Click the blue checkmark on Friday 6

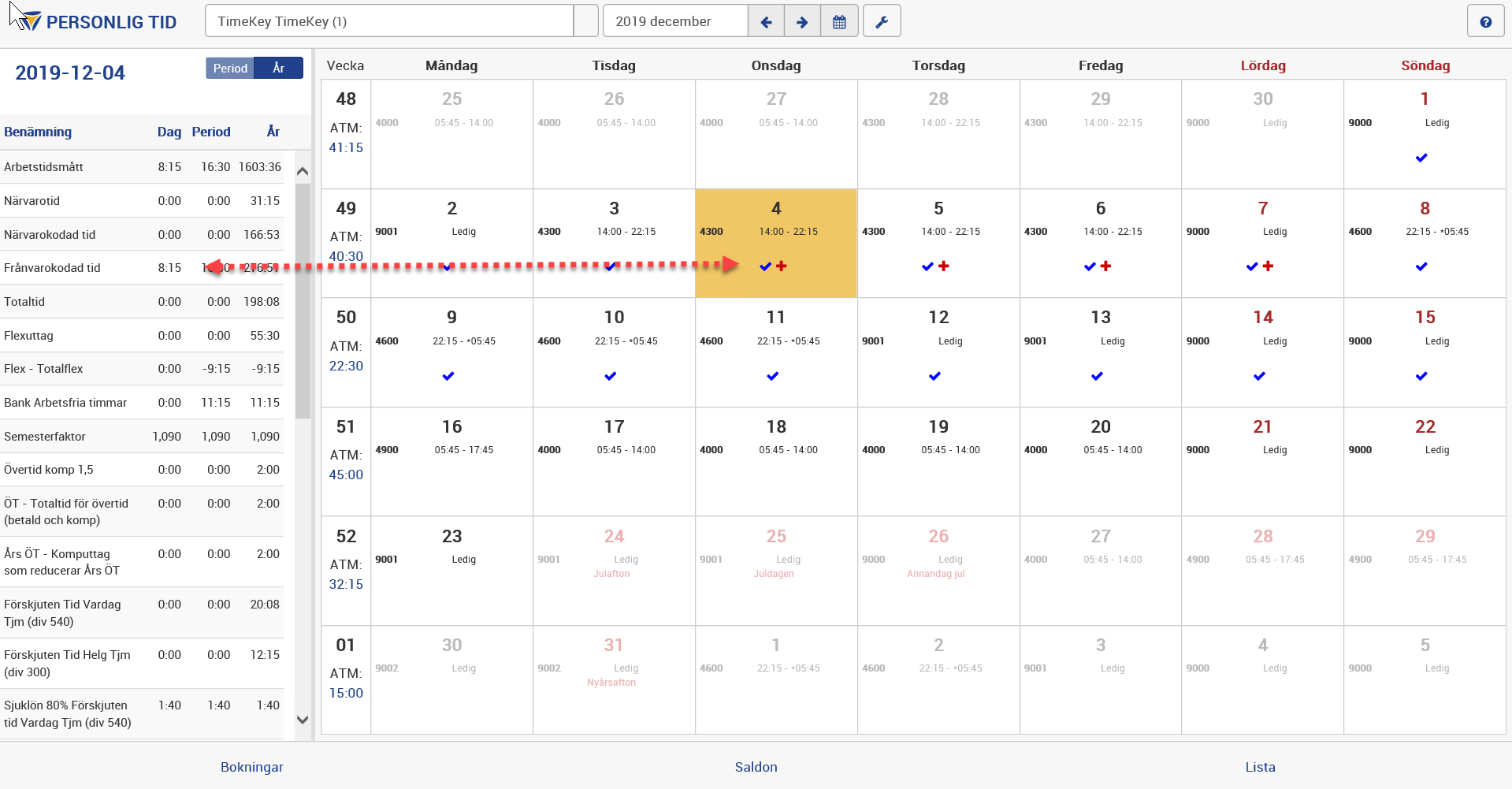(x=1090, y=266)
